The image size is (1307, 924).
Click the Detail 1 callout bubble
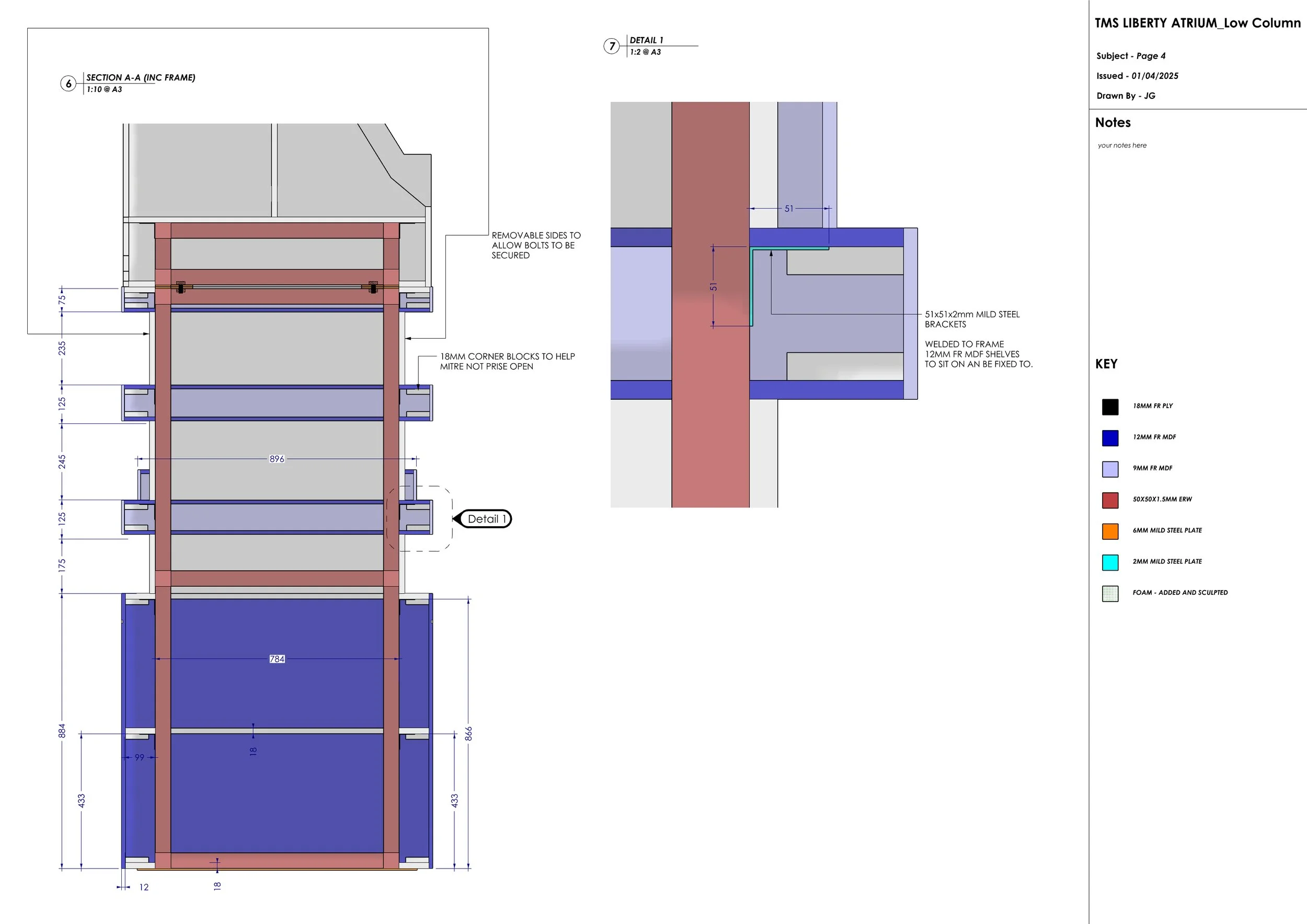pos(486,519)
